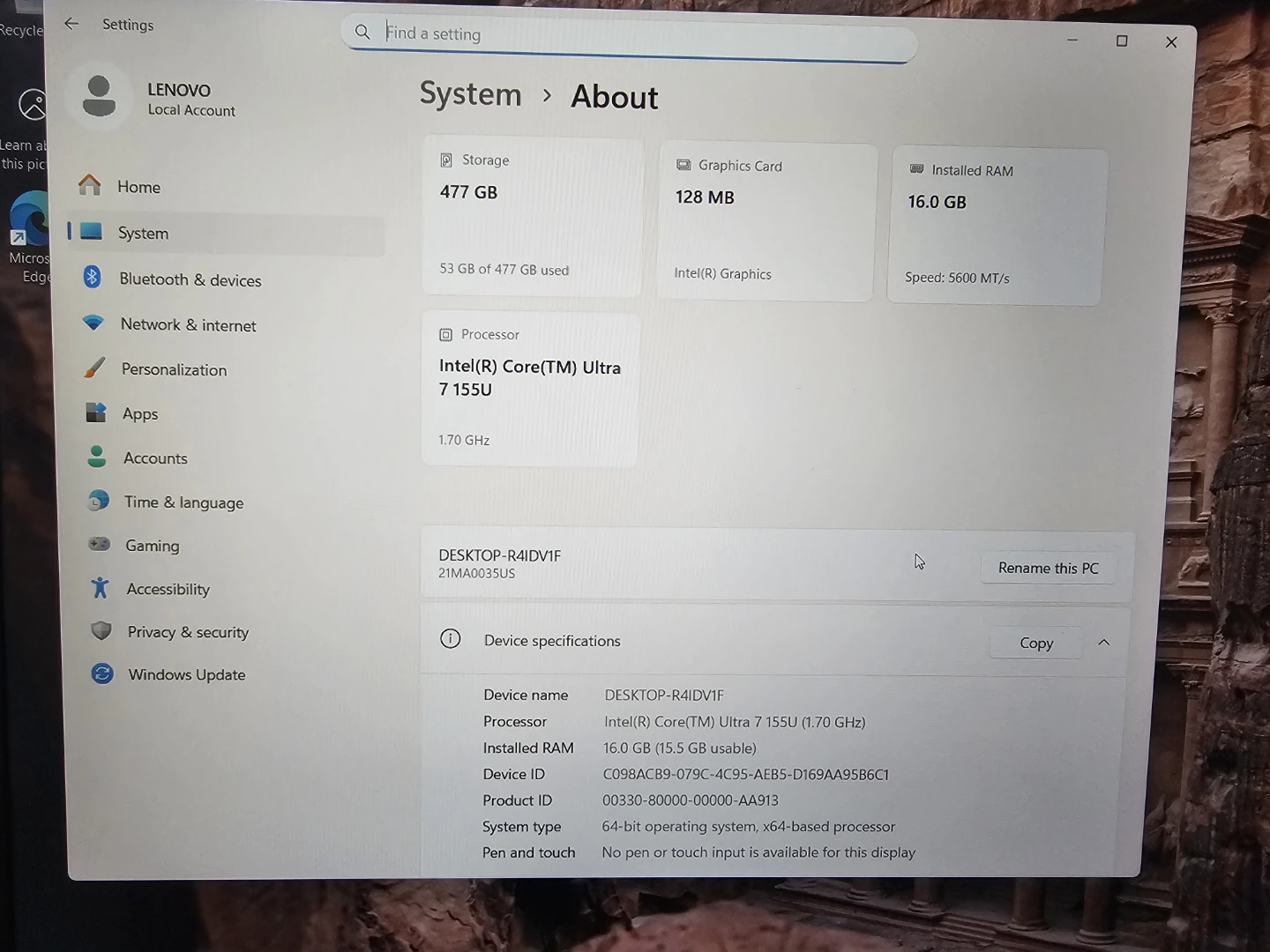Click the Accessibility figure icon
This screenshot has width=1270, height=952.
(100, 587)
